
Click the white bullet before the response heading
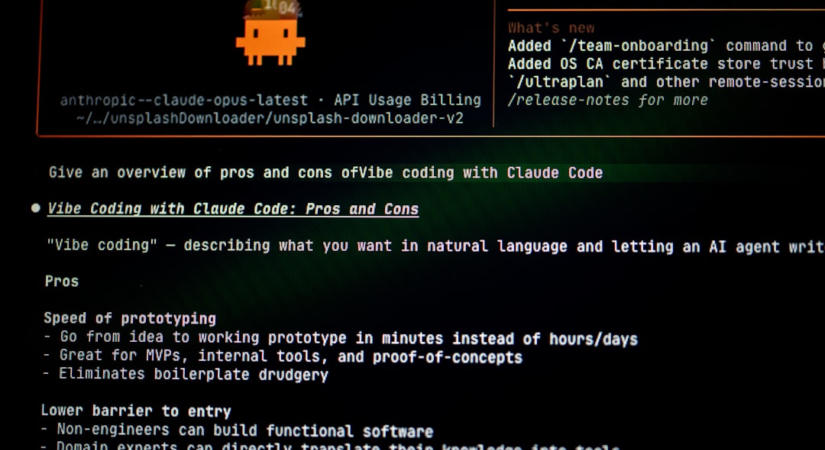pos(36,208)
